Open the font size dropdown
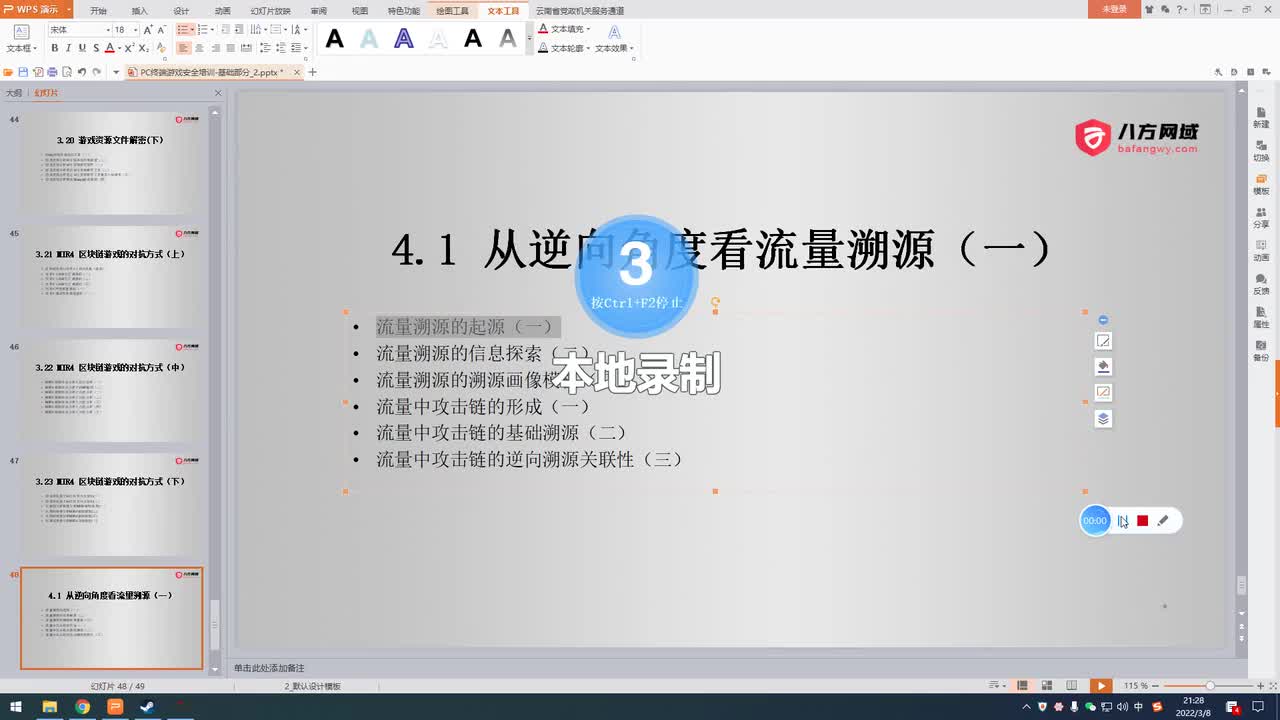This screenshot has width=1280, height=720. pos(134,30)
